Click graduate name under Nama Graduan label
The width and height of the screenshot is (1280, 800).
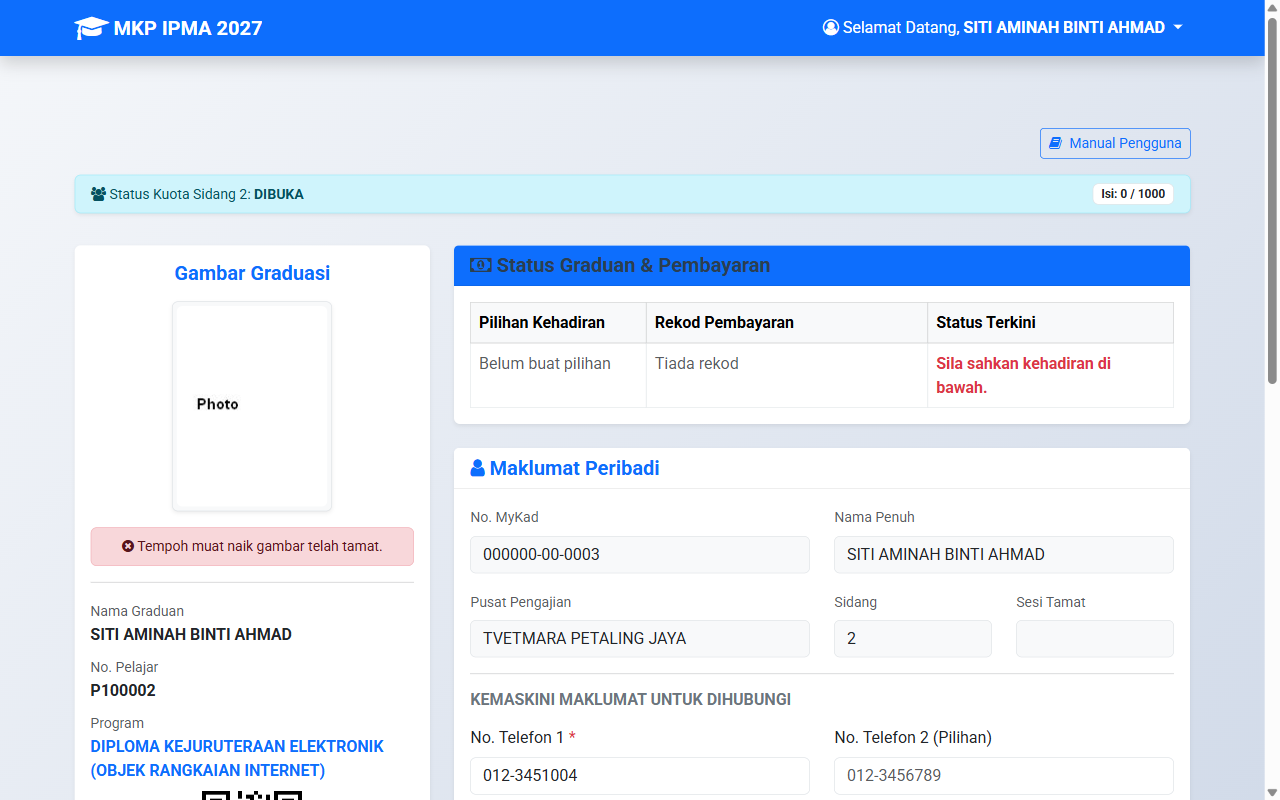pyautogui.click(x=191, y=634)
